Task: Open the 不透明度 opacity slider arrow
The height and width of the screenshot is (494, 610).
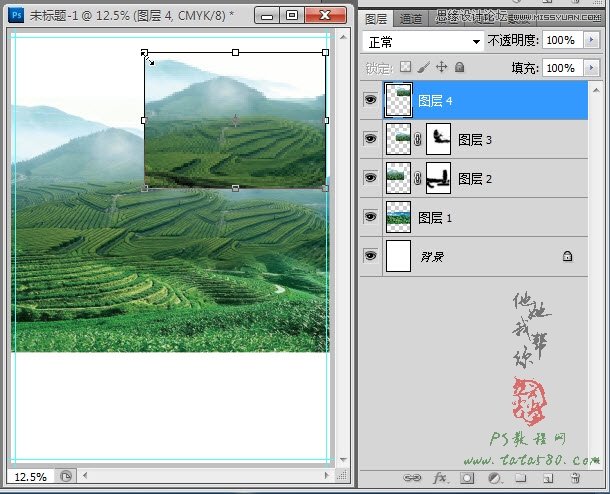Action: (592, 39)
